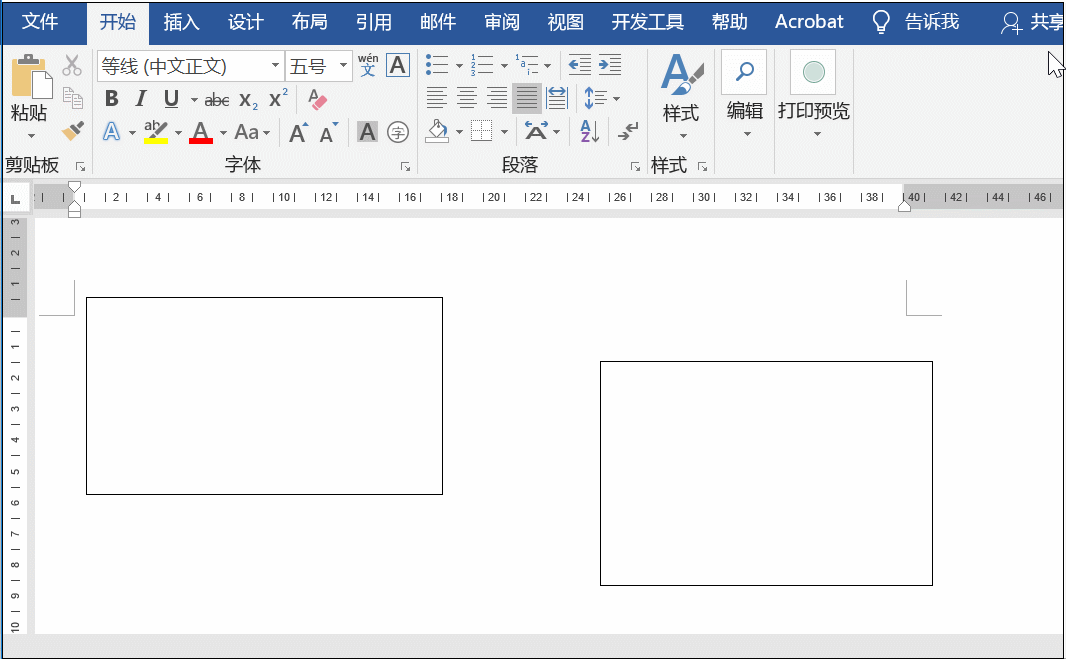The image size is (1066, 659).
Task: Open the Styles gallery button
Action: [681, 97]
